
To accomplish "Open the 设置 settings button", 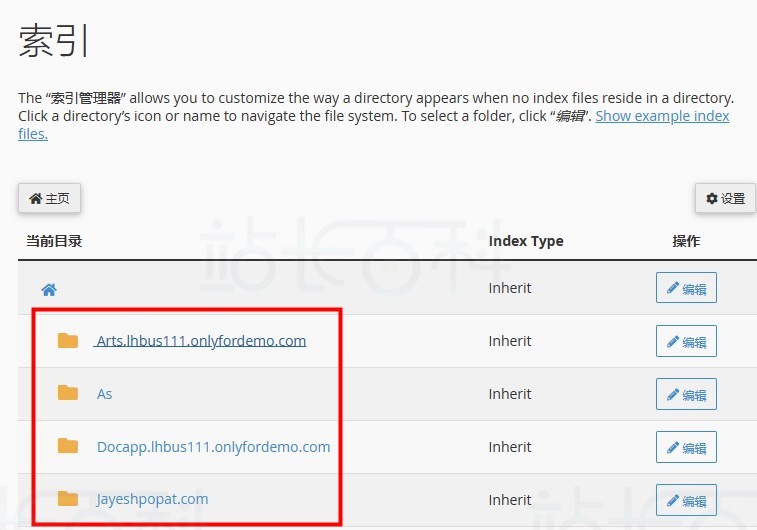I will [725, 198].
